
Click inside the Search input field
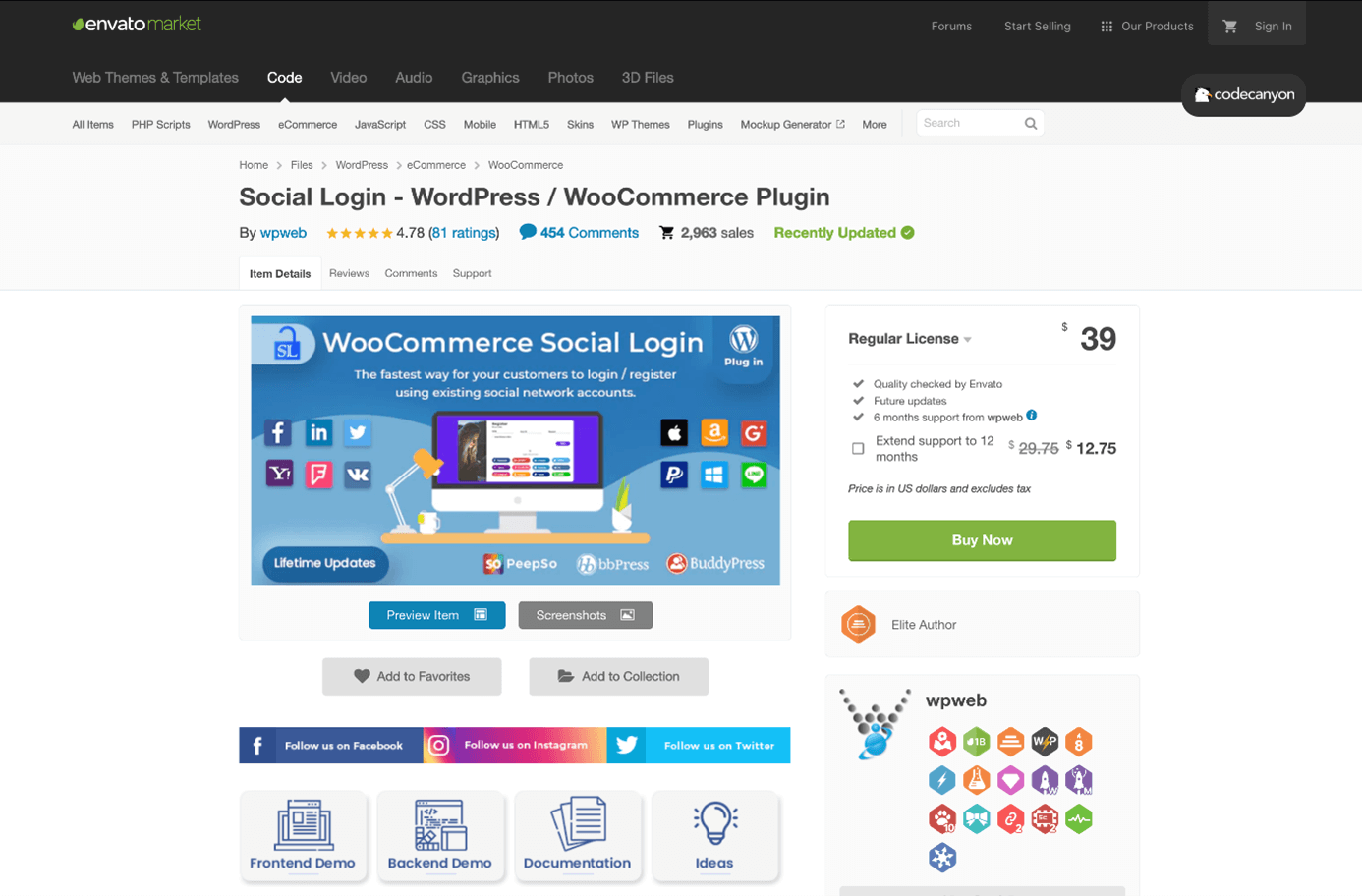tap(968, 124)
